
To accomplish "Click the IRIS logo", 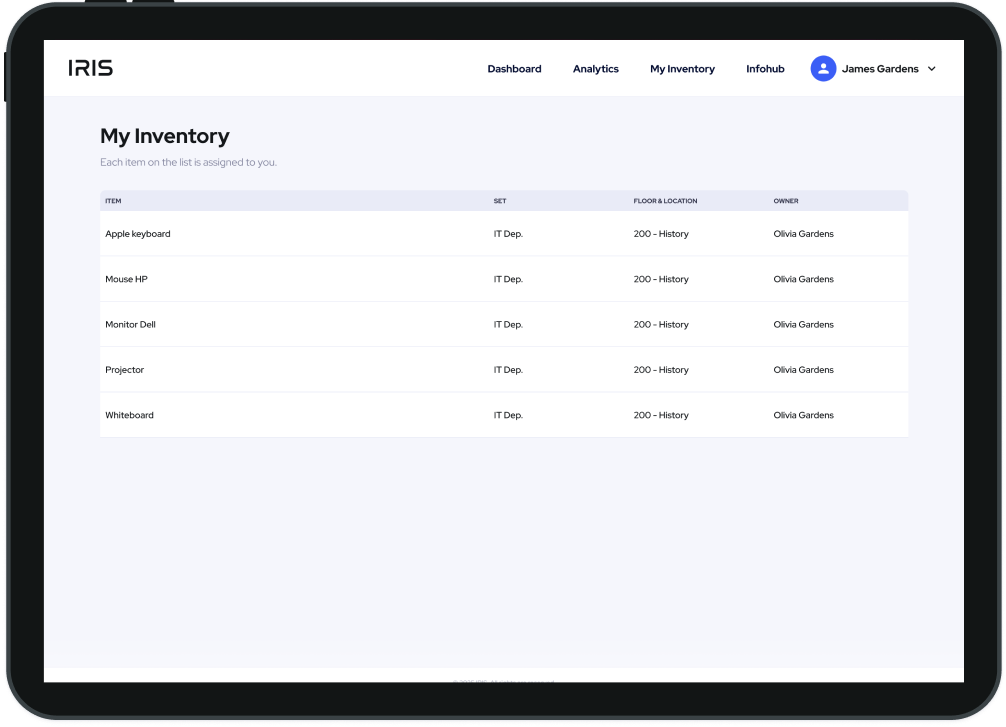I will tap(91, 67).
